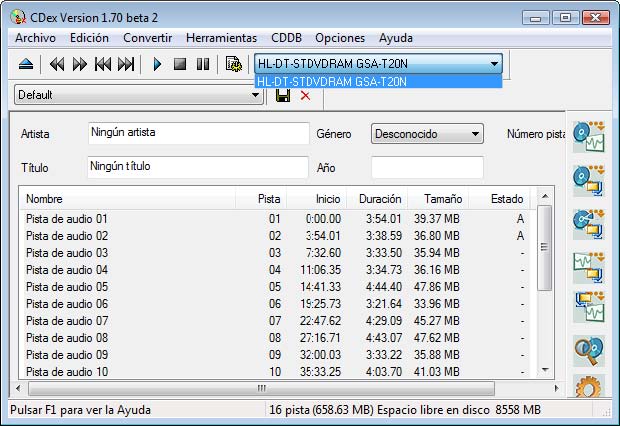The width and height of the screenshot is (620, 426).
Task: Sort by the Estado column header
Action: pos(499,199)
